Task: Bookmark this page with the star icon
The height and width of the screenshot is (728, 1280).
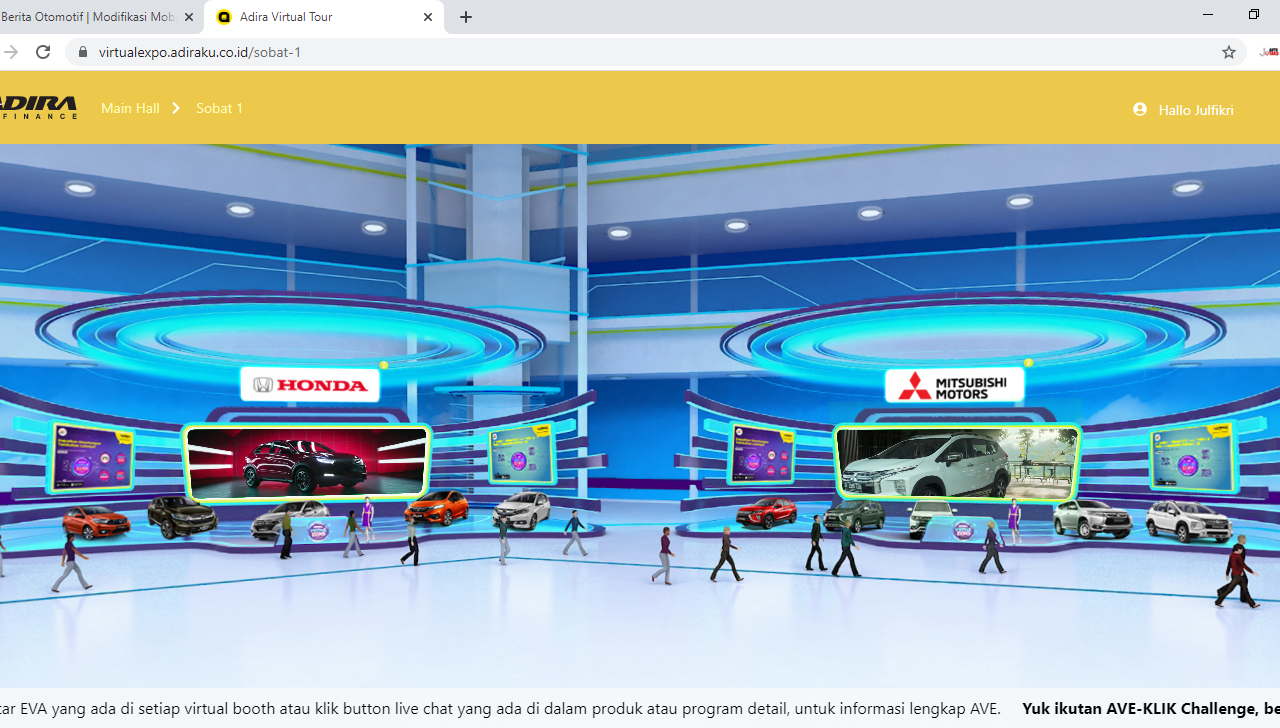Action: pos(1229,52)
